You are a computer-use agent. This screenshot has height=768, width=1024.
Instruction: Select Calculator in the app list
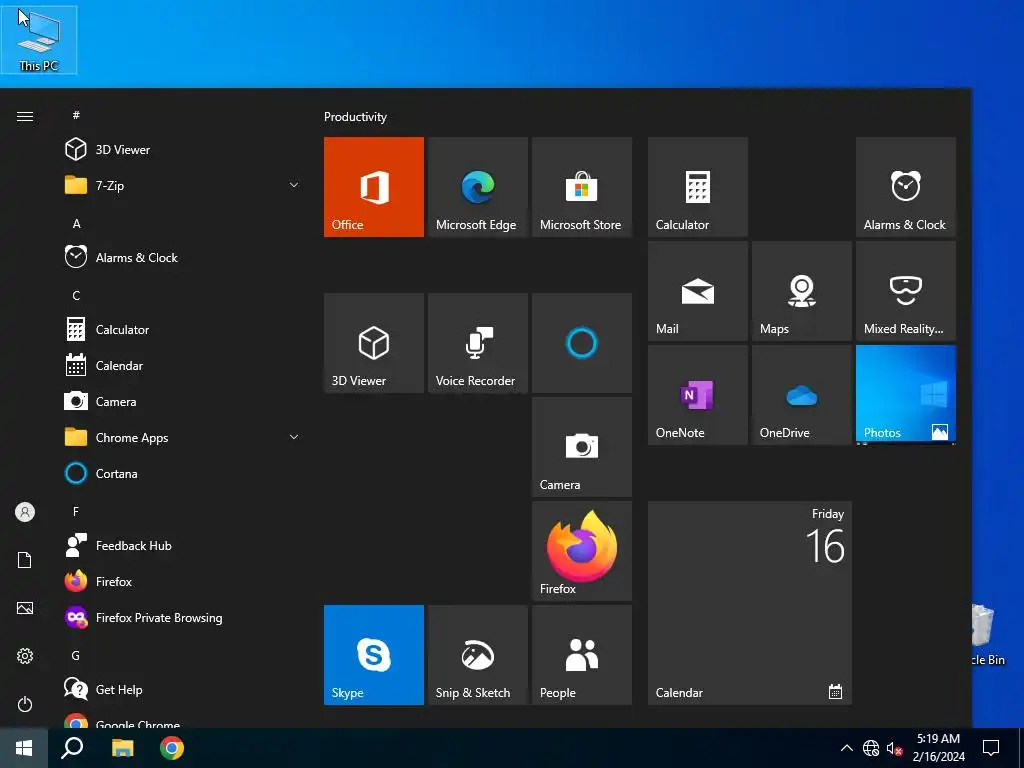tap(182, 330)
